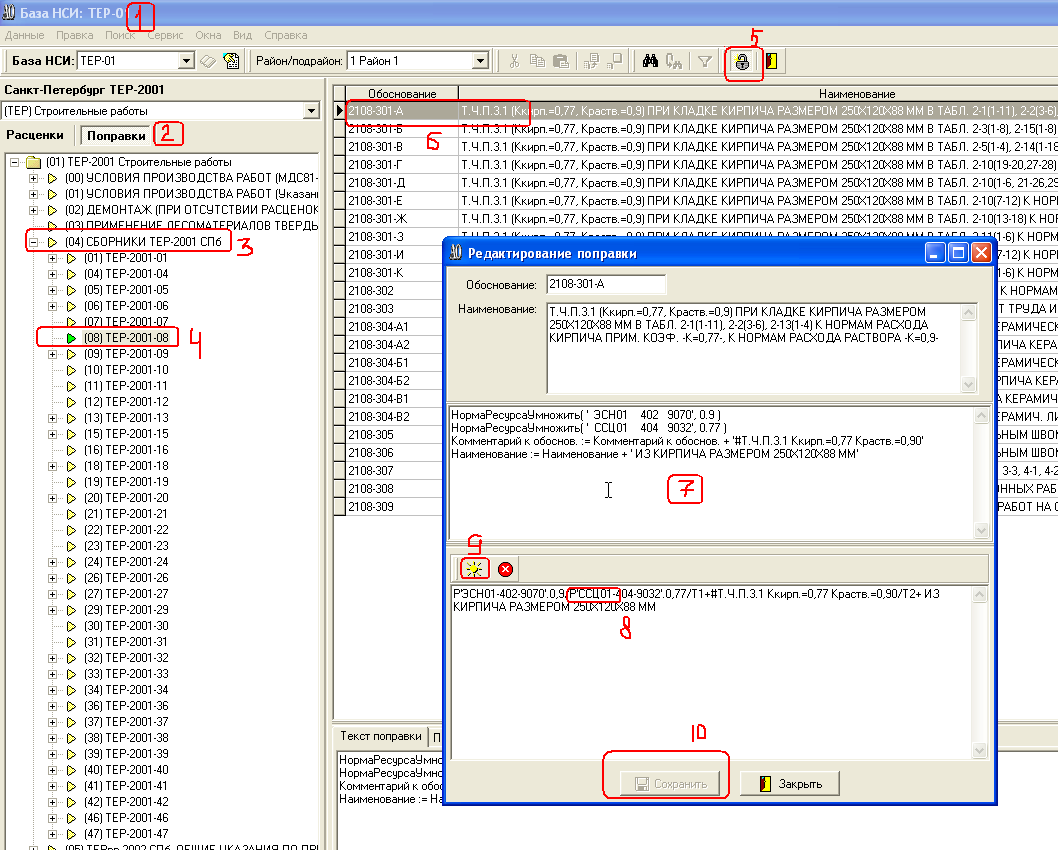Click the insert-row icon after paste

(x=592, y=61)
